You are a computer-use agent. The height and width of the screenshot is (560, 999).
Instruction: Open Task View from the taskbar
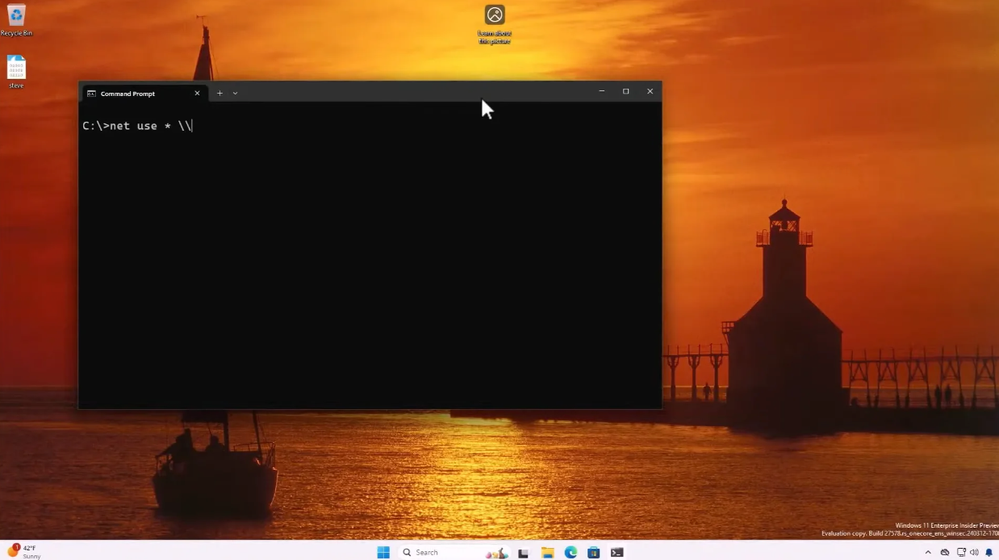pos(523,552)
